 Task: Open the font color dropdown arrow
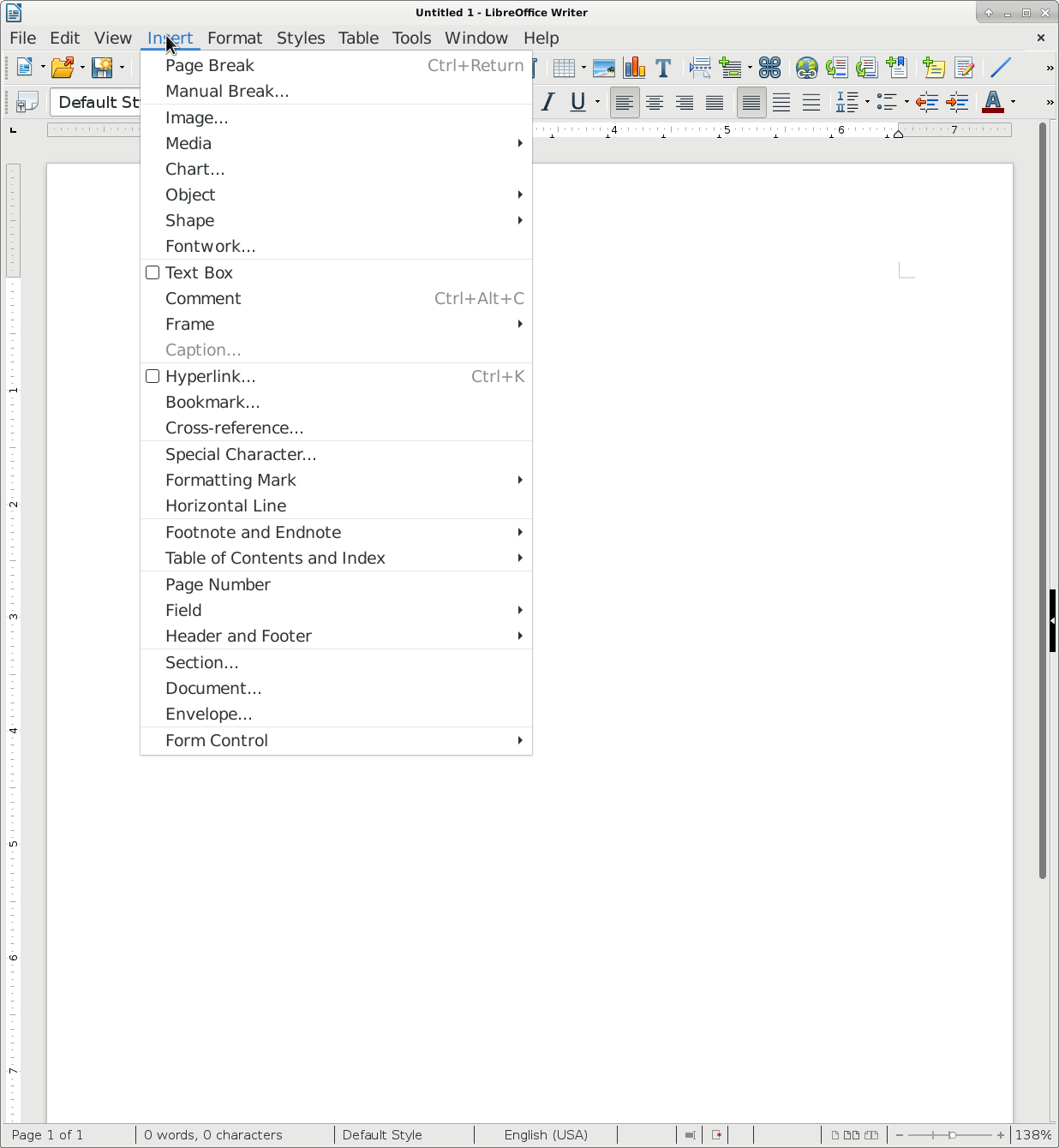tap(1014, 103)
